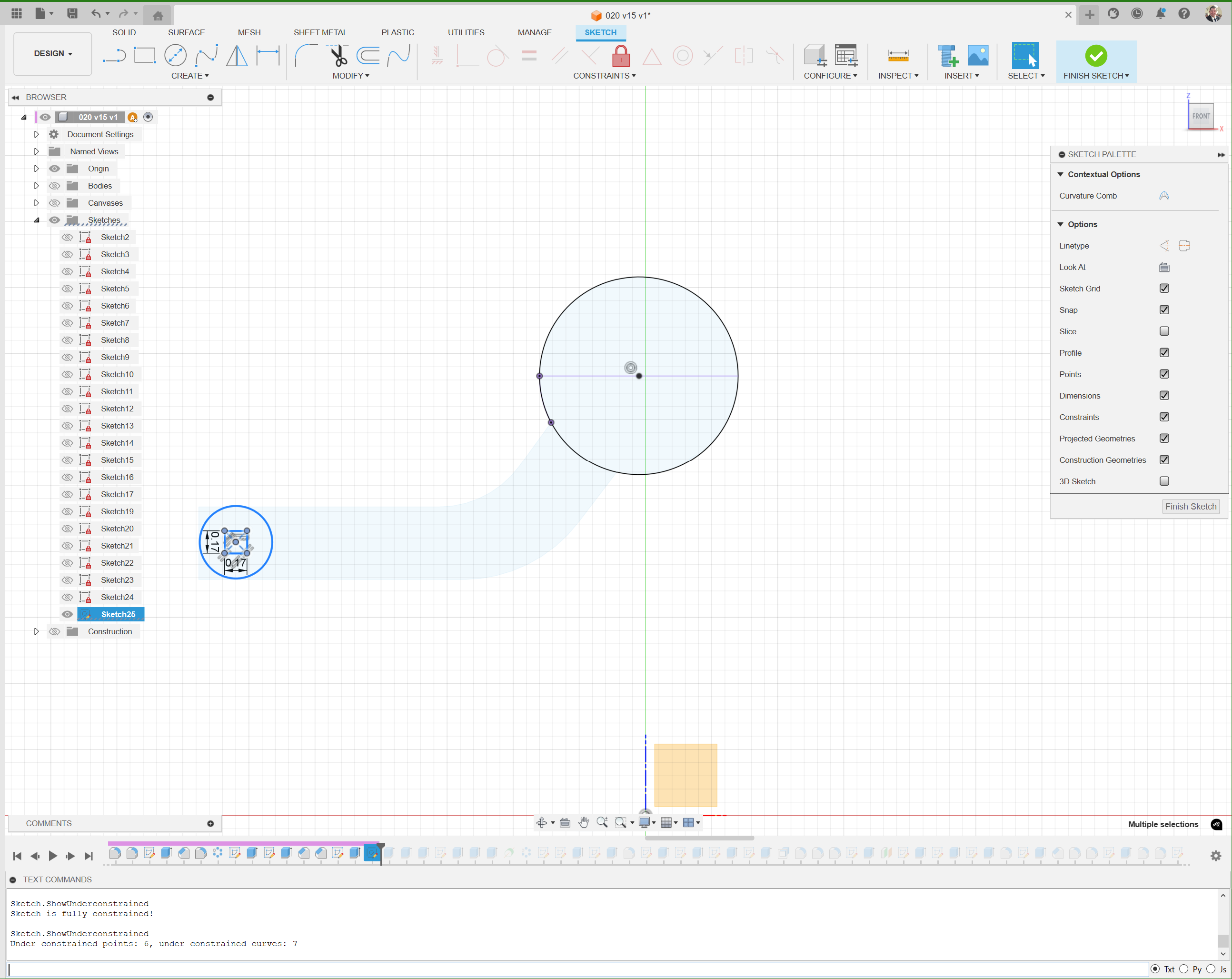Click the Fix/Unfix lock constraint
The width and height of the screenshot is (1232, 979).
pyautogui.click(x=621, y=55)
